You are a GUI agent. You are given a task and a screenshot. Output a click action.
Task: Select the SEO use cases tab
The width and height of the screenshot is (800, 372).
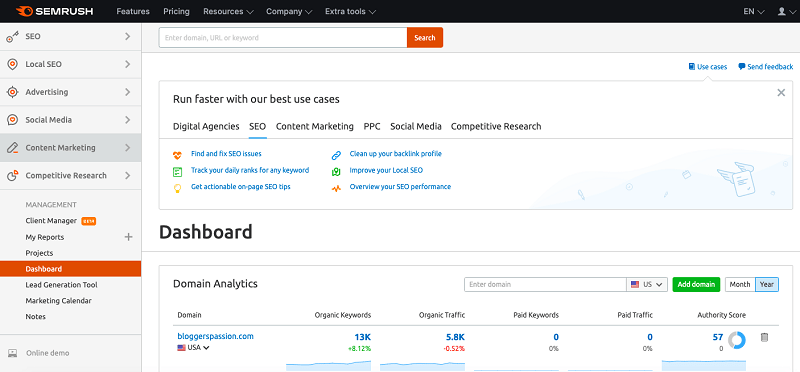coord(258,127)
